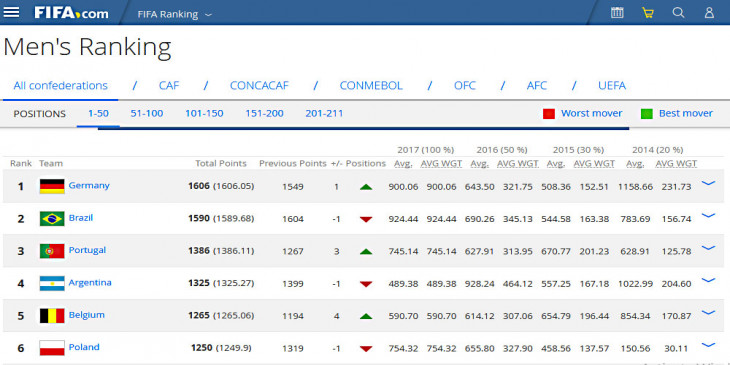Expand Poland row details chevron
730x365 pixels.
(x=708, y=345)
